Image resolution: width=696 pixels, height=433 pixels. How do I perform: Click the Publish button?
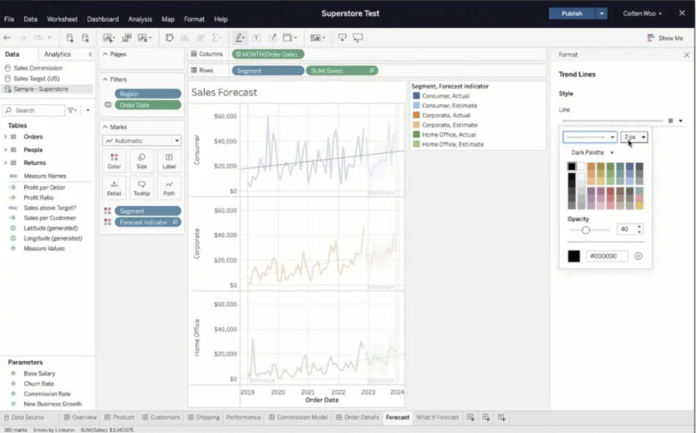point(571,14)
